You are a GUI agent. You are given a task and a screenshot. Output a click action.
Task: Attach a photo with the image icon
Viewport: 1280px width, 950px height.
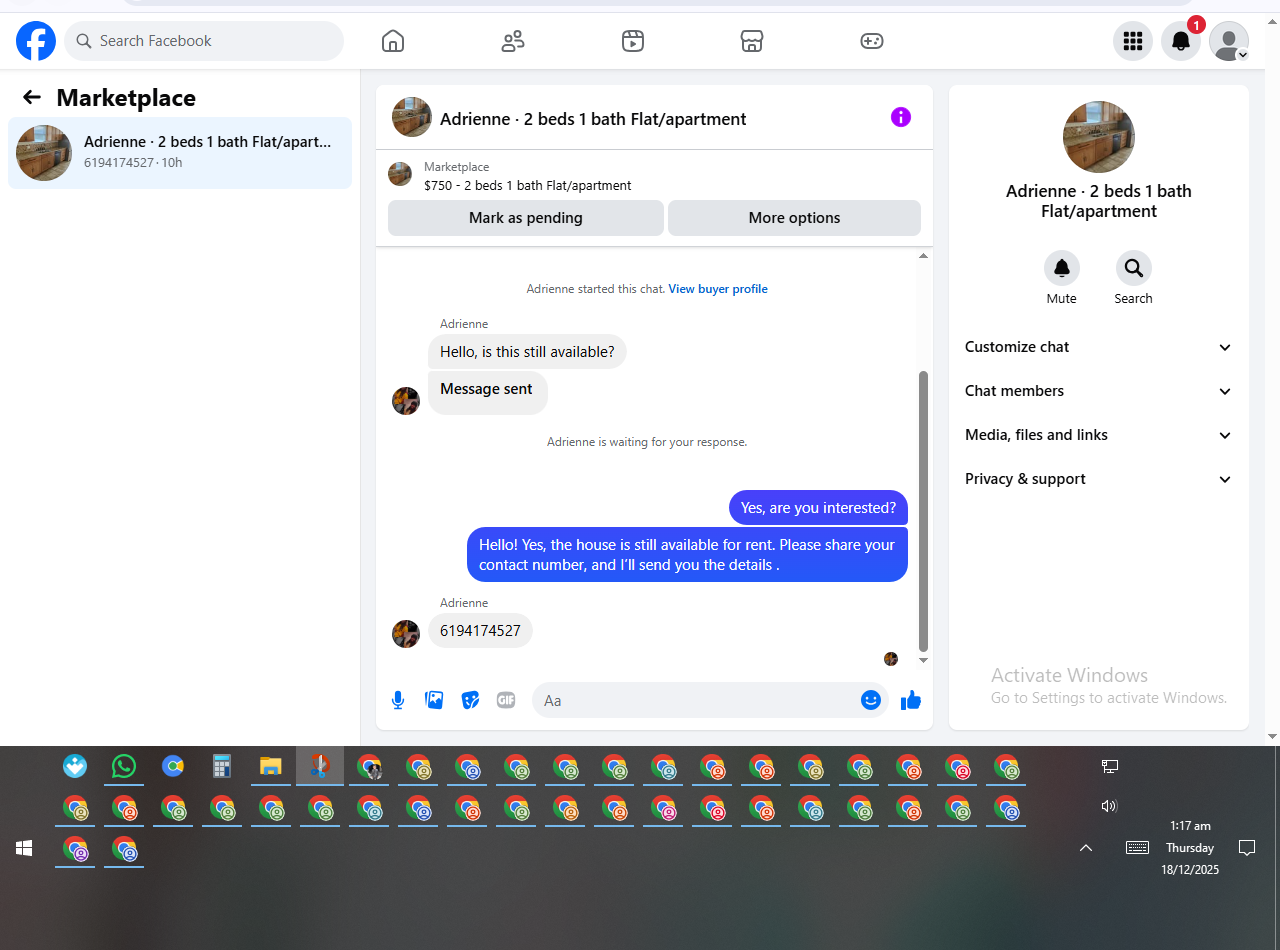pyautogui.click(x=434, y=700)
